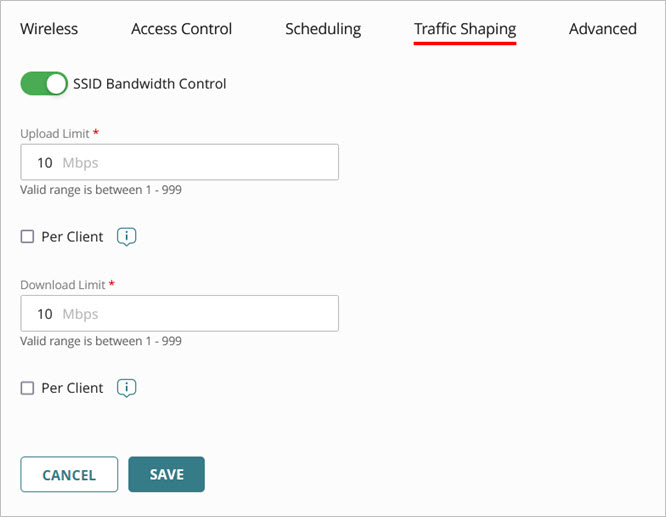
Task: Open the Advanced tab
Action: pos(603,29)
